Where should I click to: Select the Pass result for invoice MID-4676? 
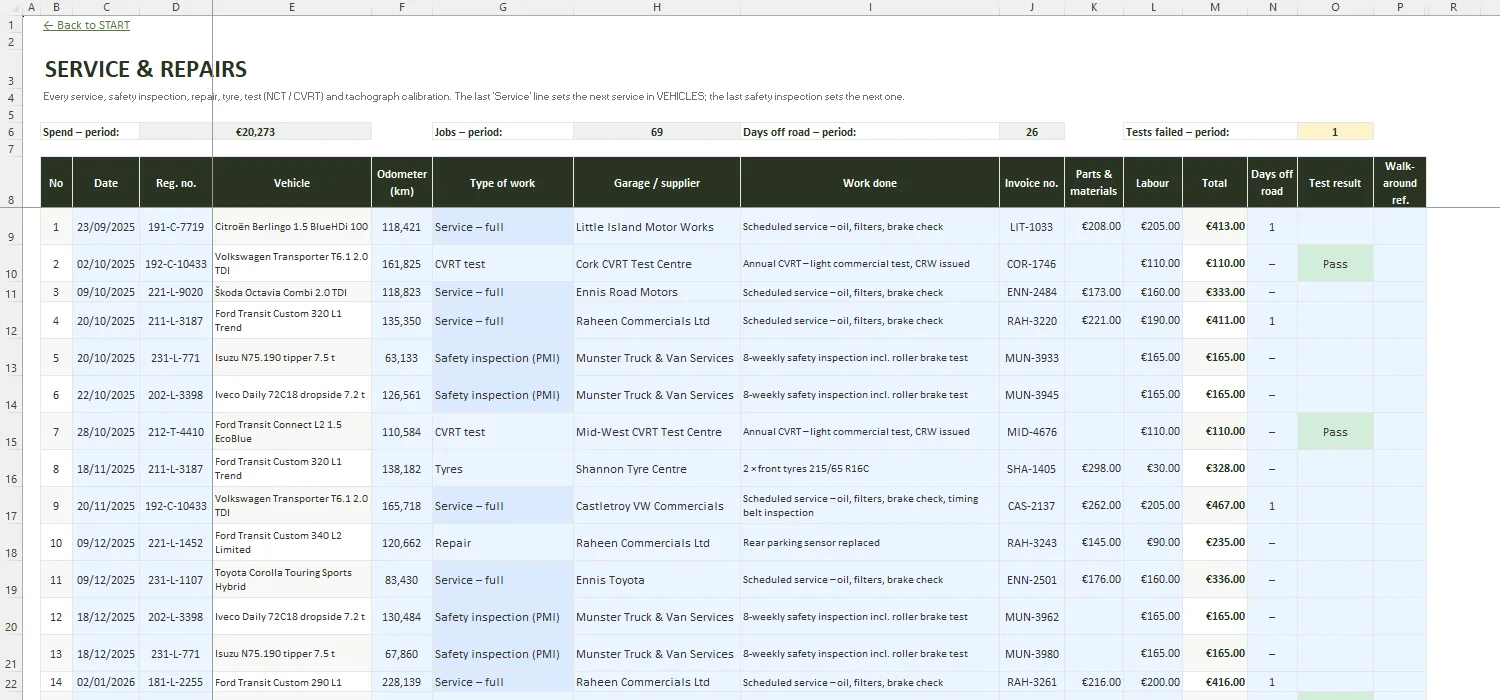(1335, 432)
